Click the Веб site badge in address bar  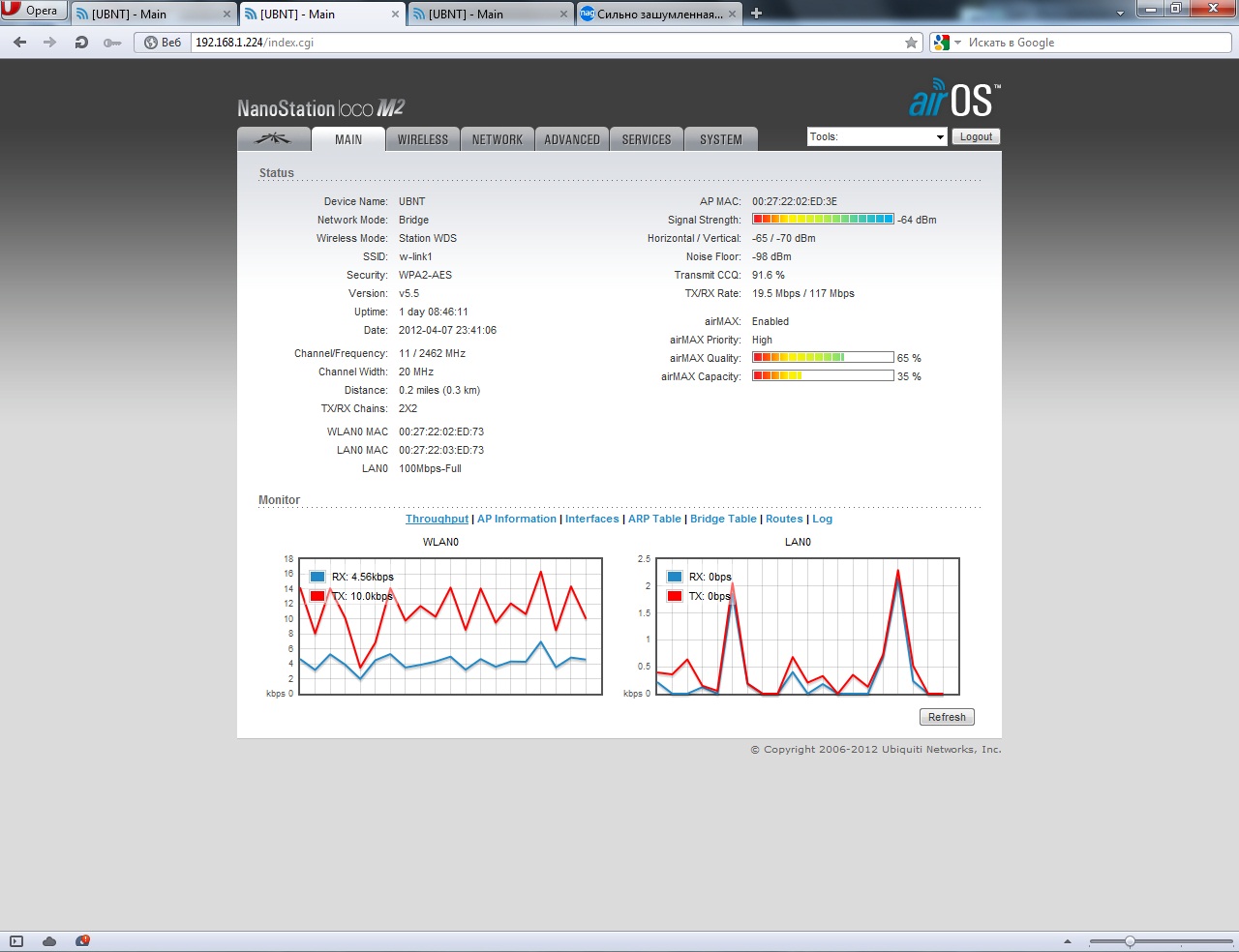click(x=163, y=43)
